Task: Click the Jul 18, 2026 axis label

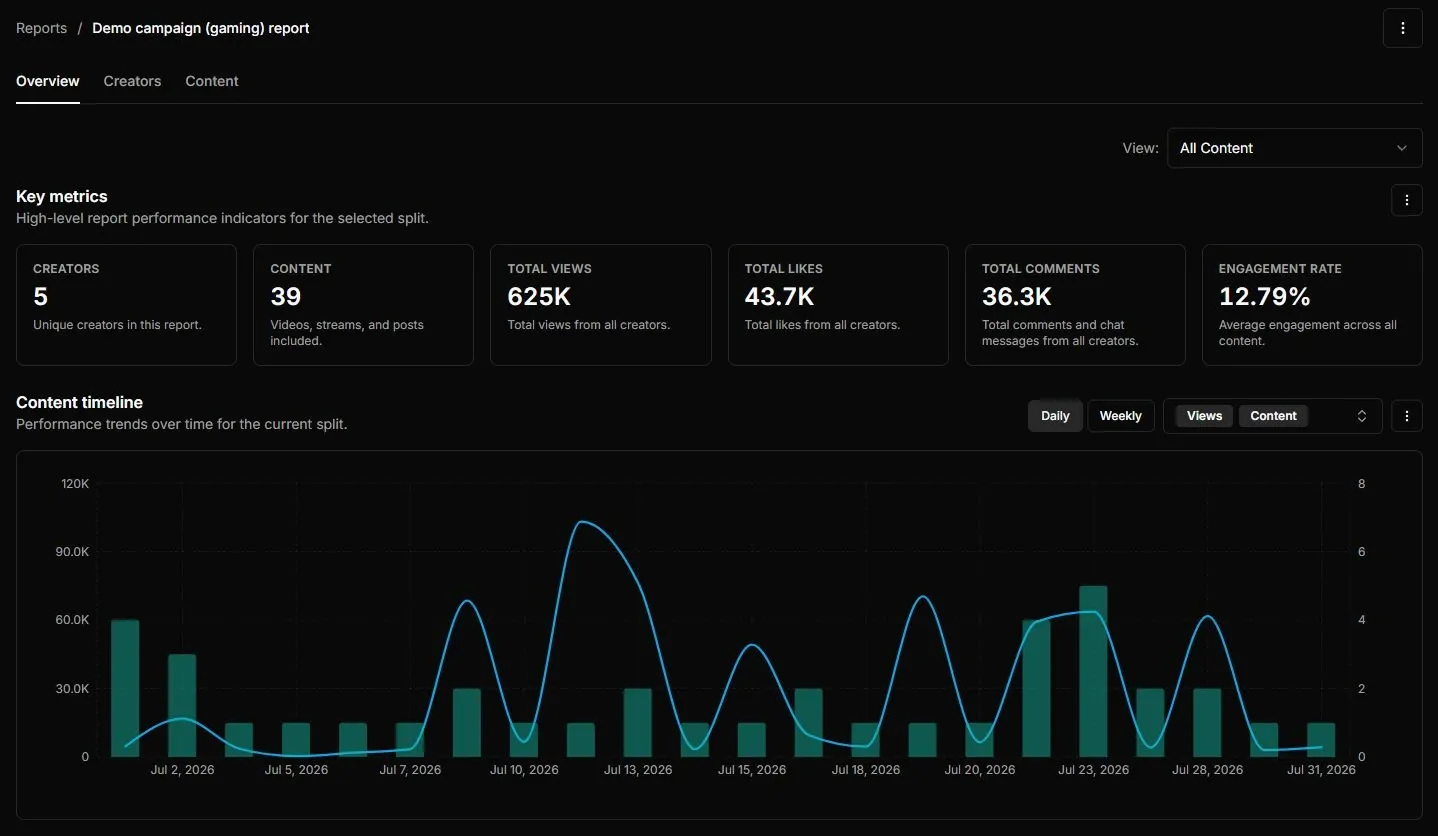Action: [866, 769]
